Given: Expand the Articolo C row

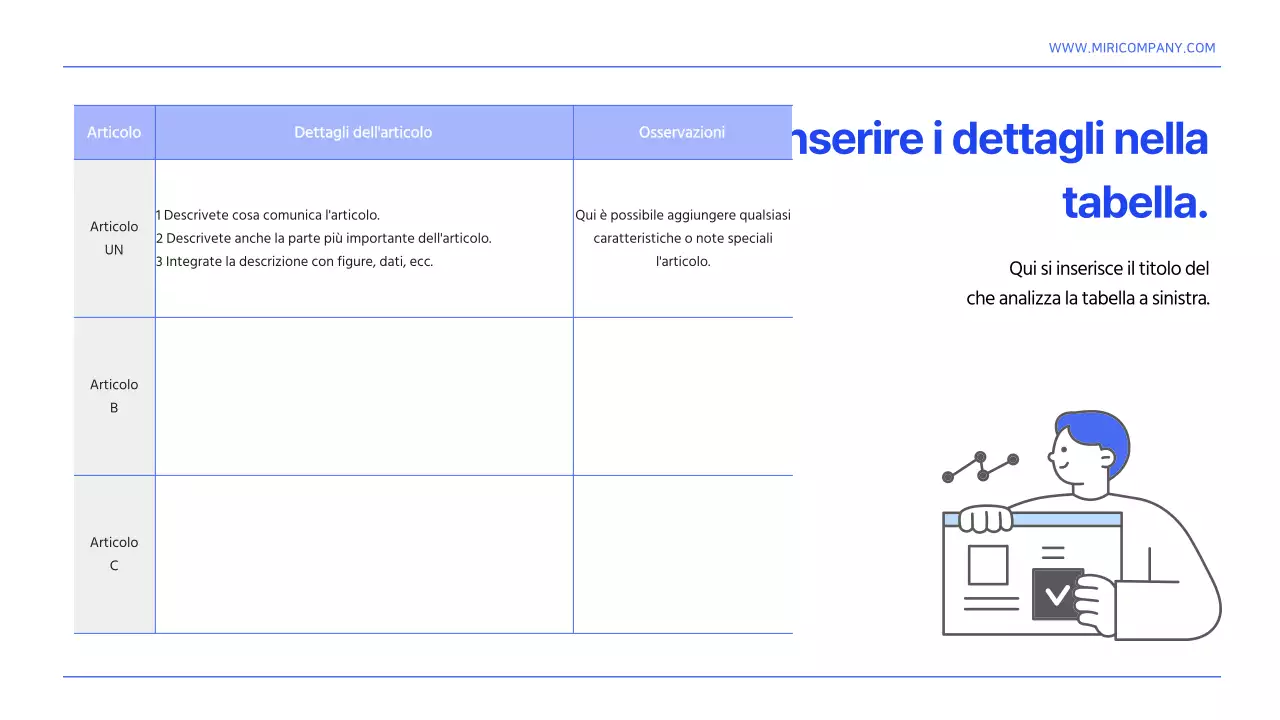Looking at the screenshot, I should [114, 553].
